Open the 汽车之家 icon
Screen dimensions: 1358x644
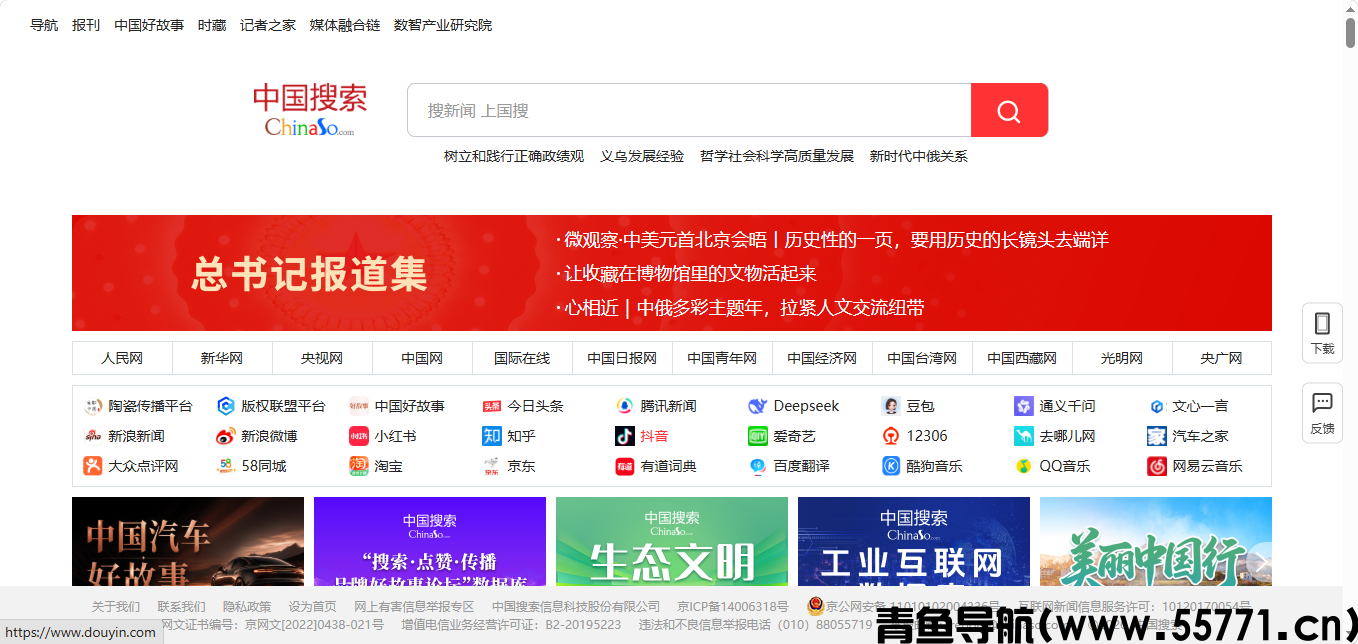pyautogui.click(x=1157, y=436)
